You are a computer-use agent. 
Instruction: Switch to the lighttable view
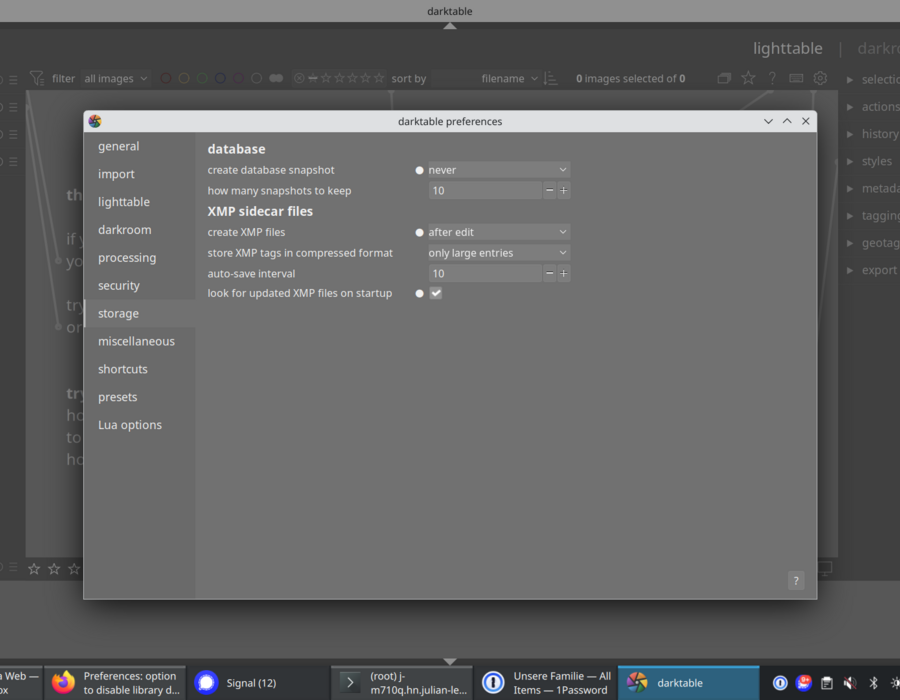tap(788, 48)
